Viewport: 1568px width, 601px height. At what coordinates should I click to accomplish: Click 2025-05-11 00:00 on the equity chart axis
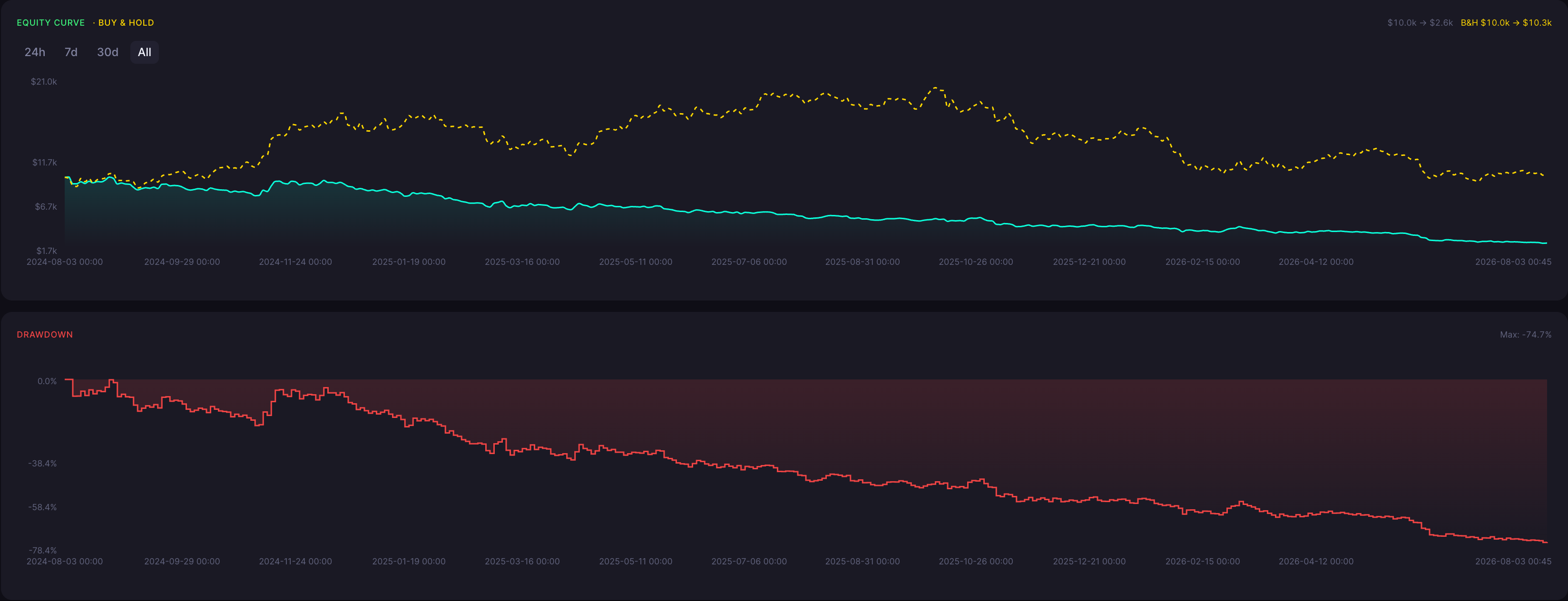636,262
